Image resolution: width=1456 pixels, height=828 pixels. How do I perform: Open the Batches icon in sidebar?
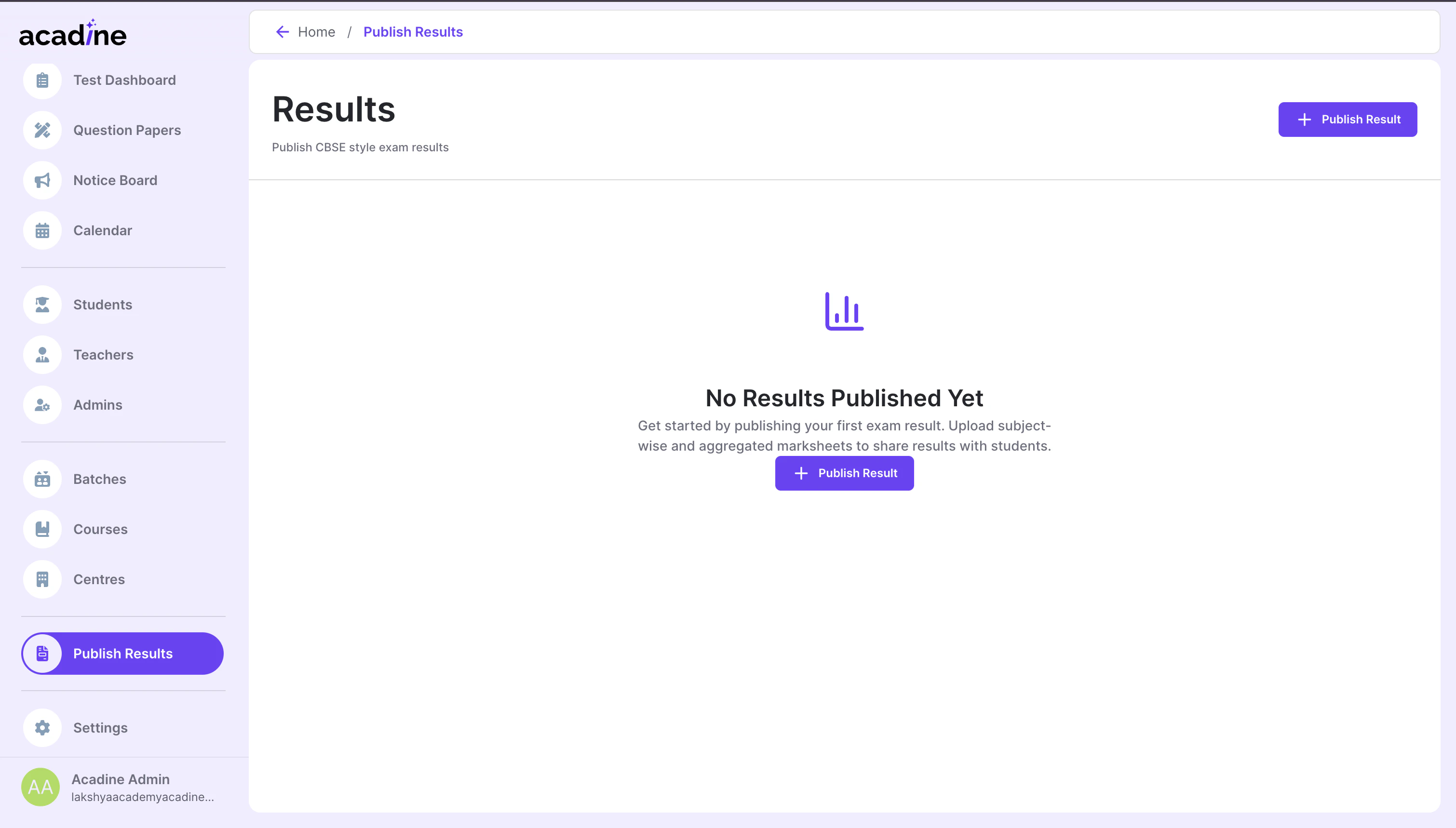click(x=42, y=479)
